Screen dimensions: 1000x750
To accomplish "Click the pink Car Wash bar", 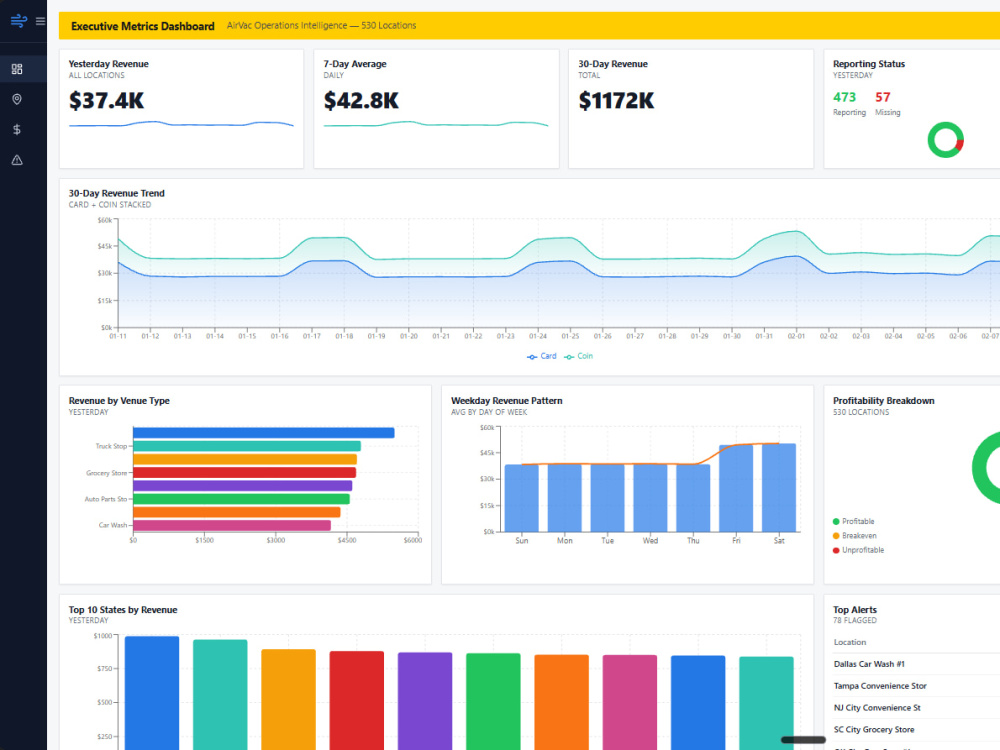I will 232,526.
